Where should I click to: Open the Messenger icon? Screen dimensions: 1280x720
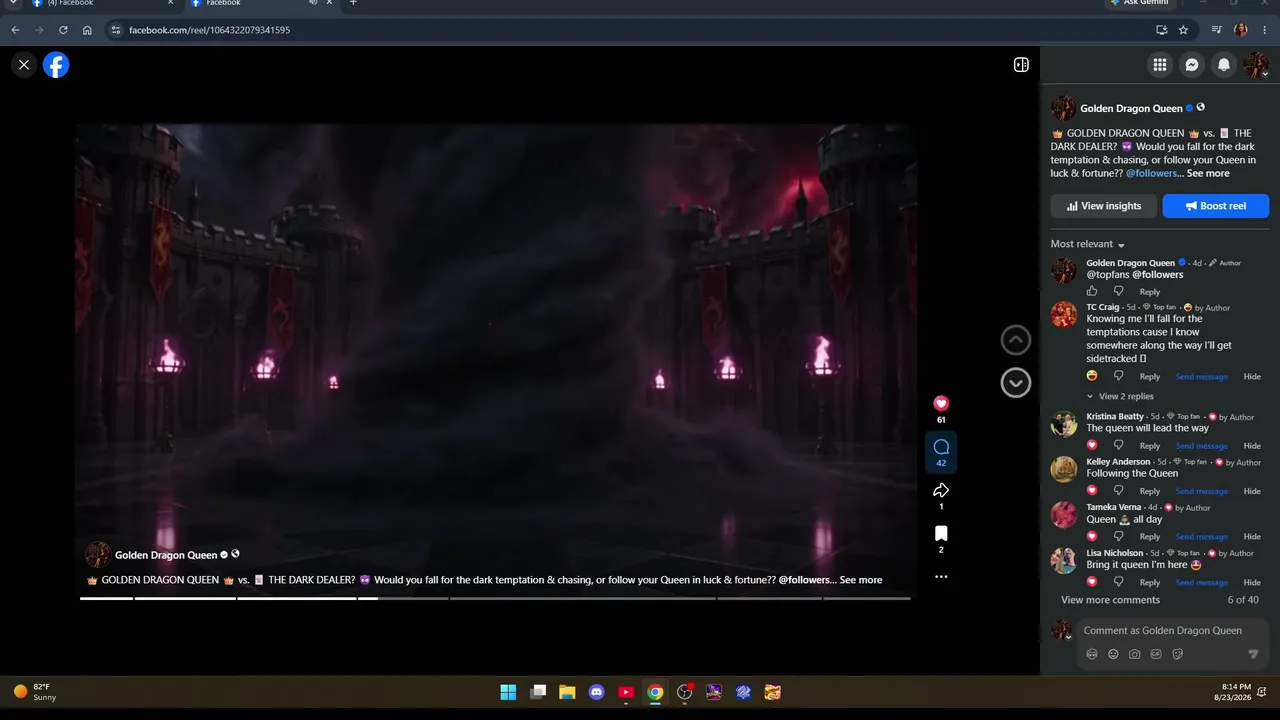pos(1192,65)
